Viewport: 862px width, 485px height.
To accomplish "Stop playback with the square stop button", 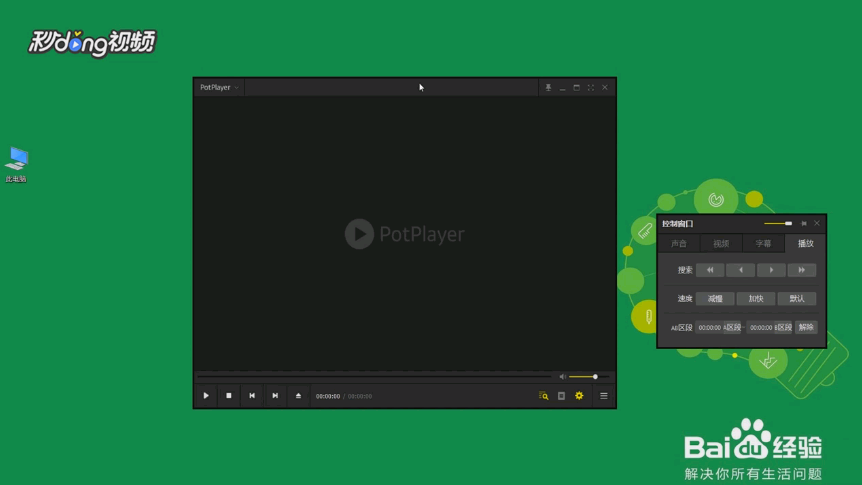I will (229, 396).
